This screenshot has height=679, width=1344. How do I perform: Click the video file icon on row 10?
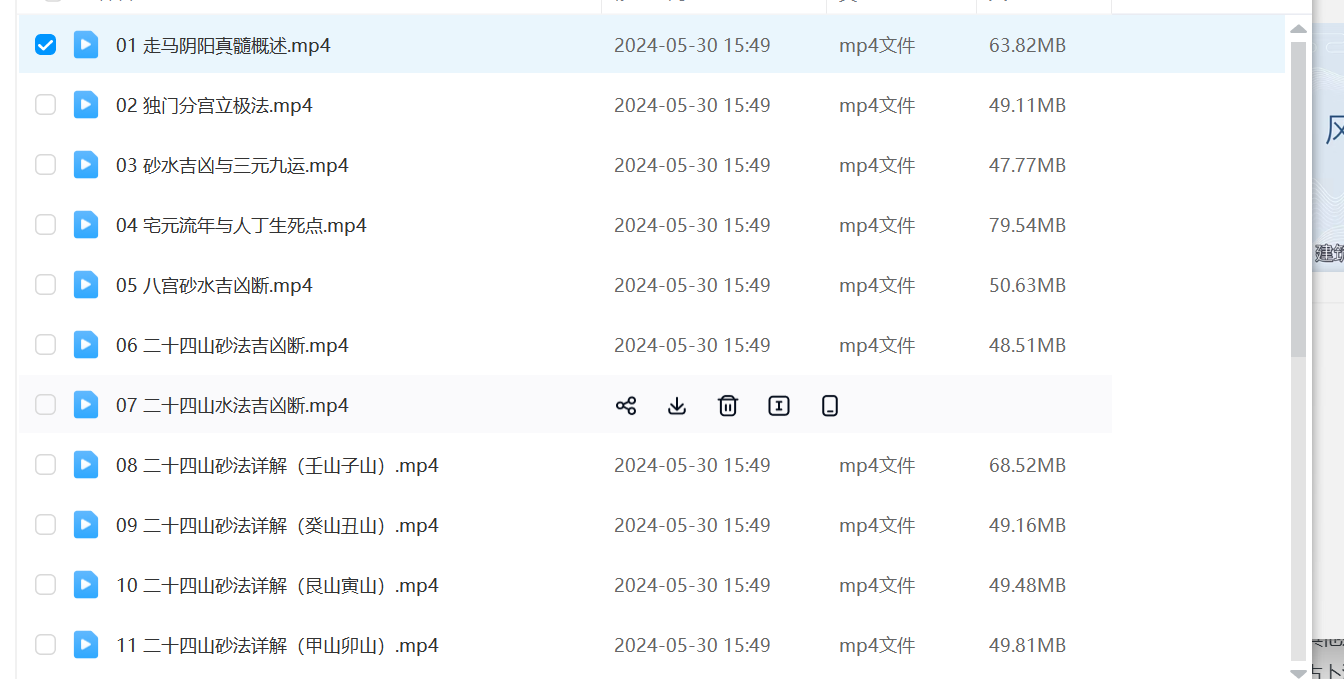(x=86, y=585)
